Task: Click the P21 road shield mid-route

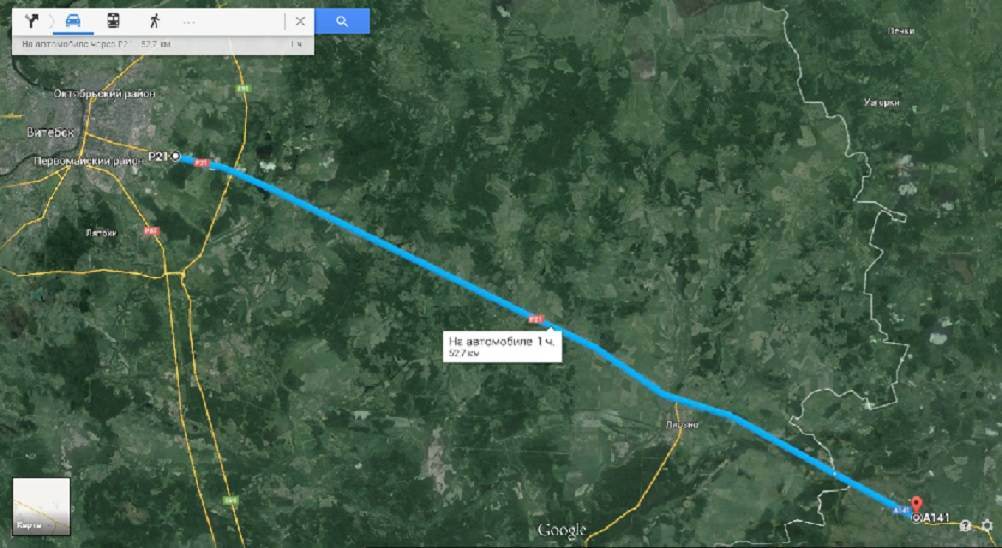Action: [x=536, y=319]
